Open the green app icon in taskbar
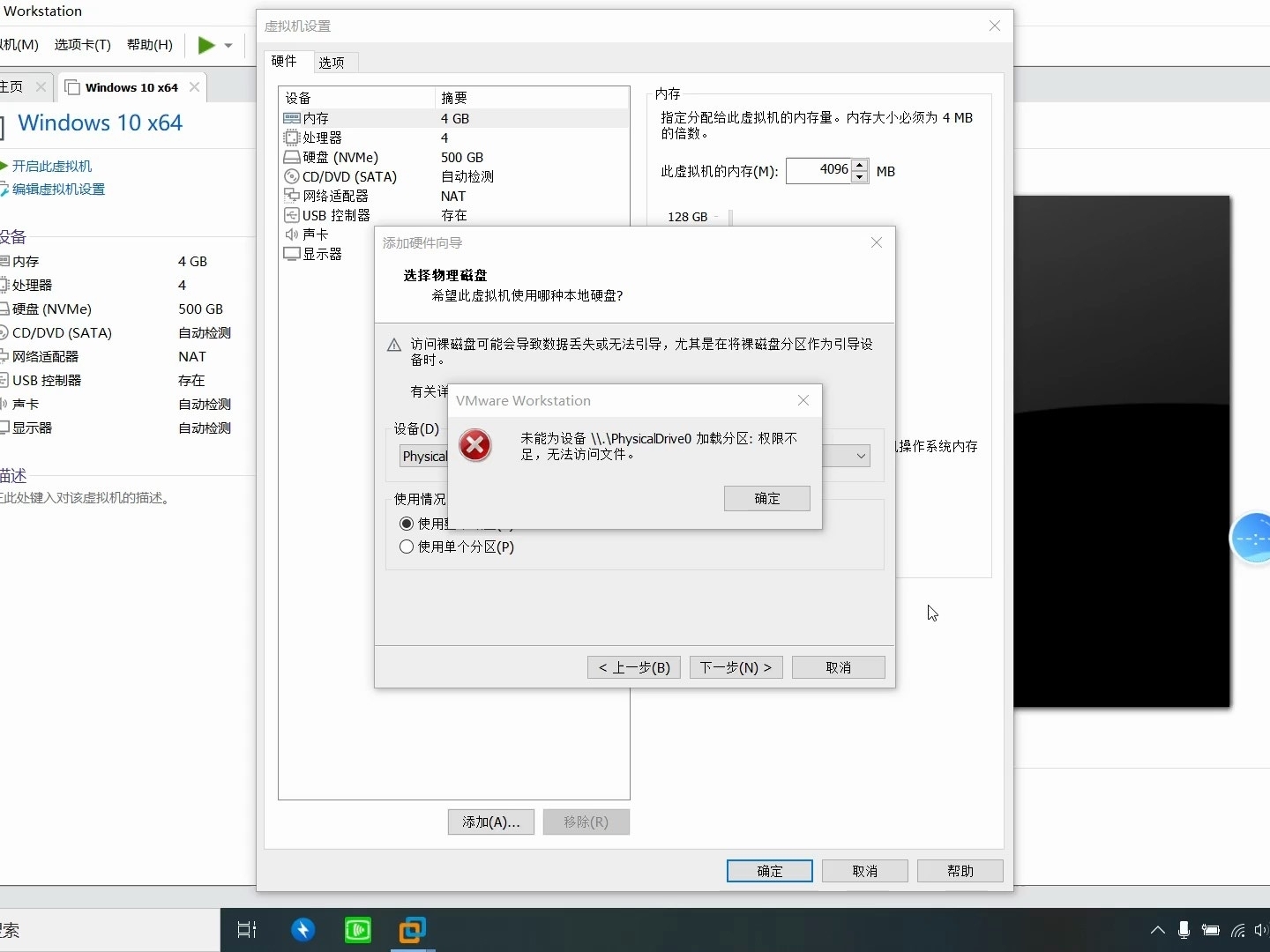The height and width of the screenshot is (952, 1270). [357, 930]
